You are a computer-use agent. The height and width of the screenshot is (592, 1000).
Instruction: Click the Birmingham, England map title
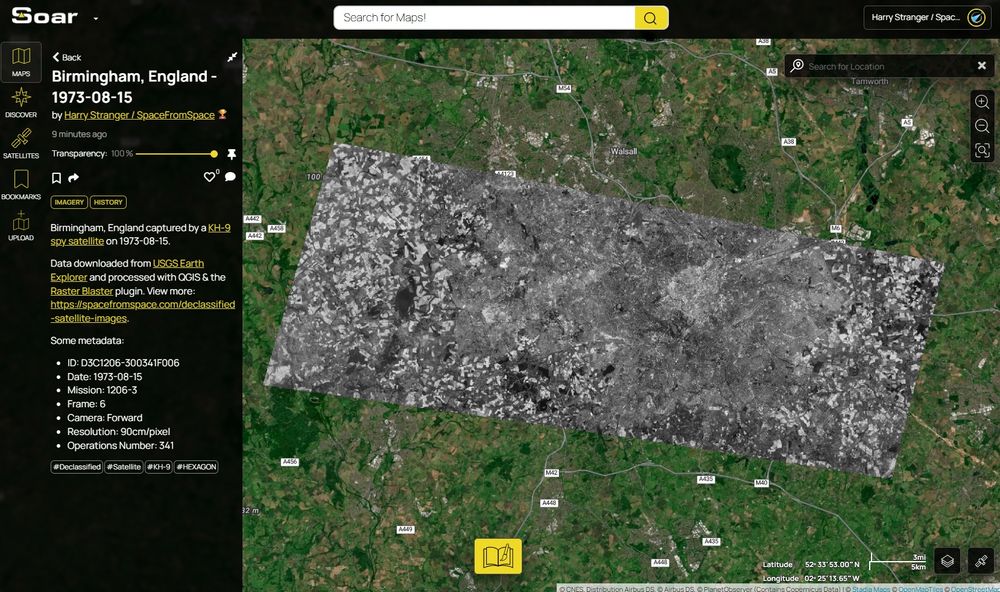[x=134, y=87]
